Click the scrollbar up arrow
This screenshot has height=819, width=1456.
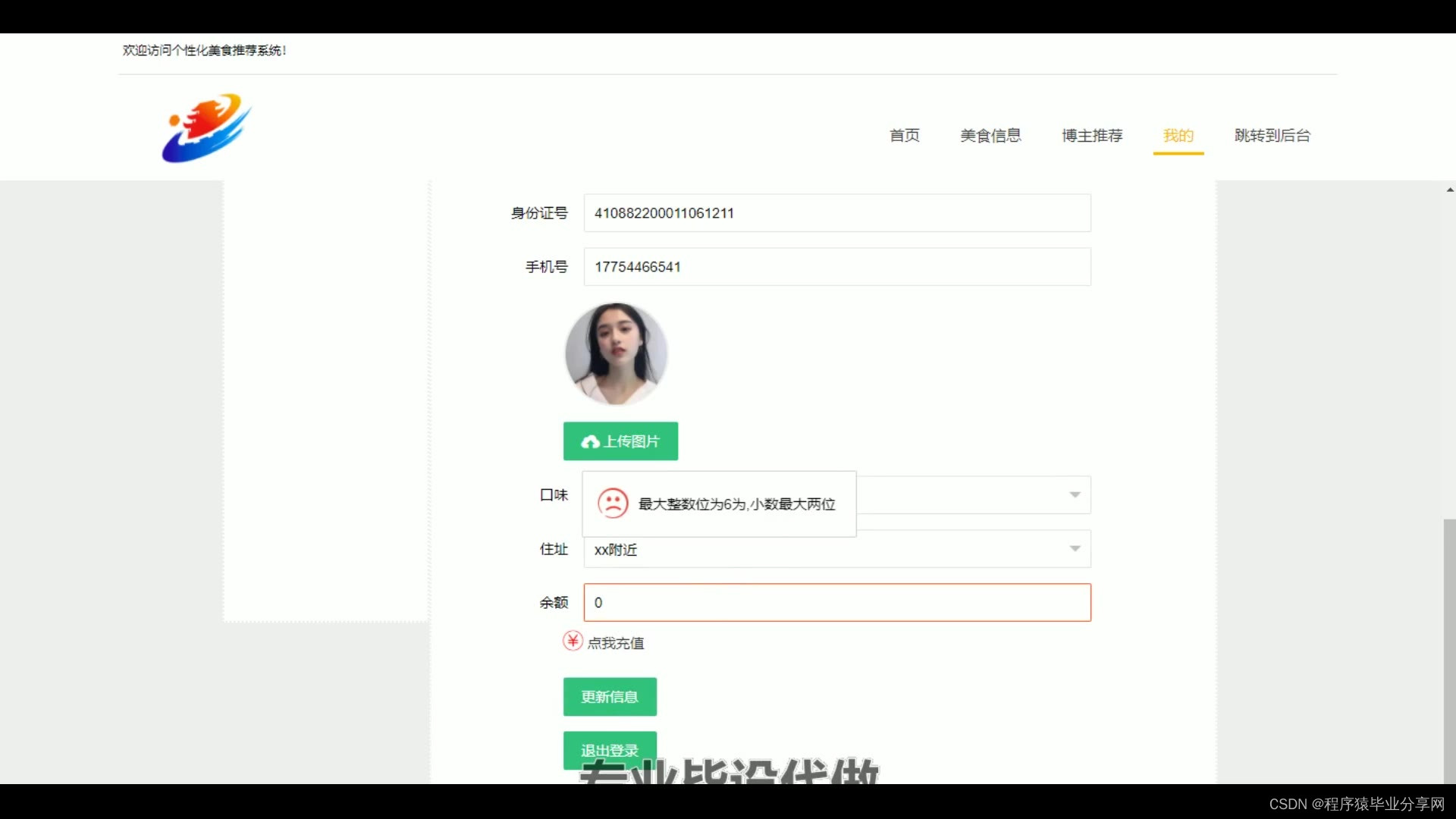pyautogui.click(x=1450, y=190)
